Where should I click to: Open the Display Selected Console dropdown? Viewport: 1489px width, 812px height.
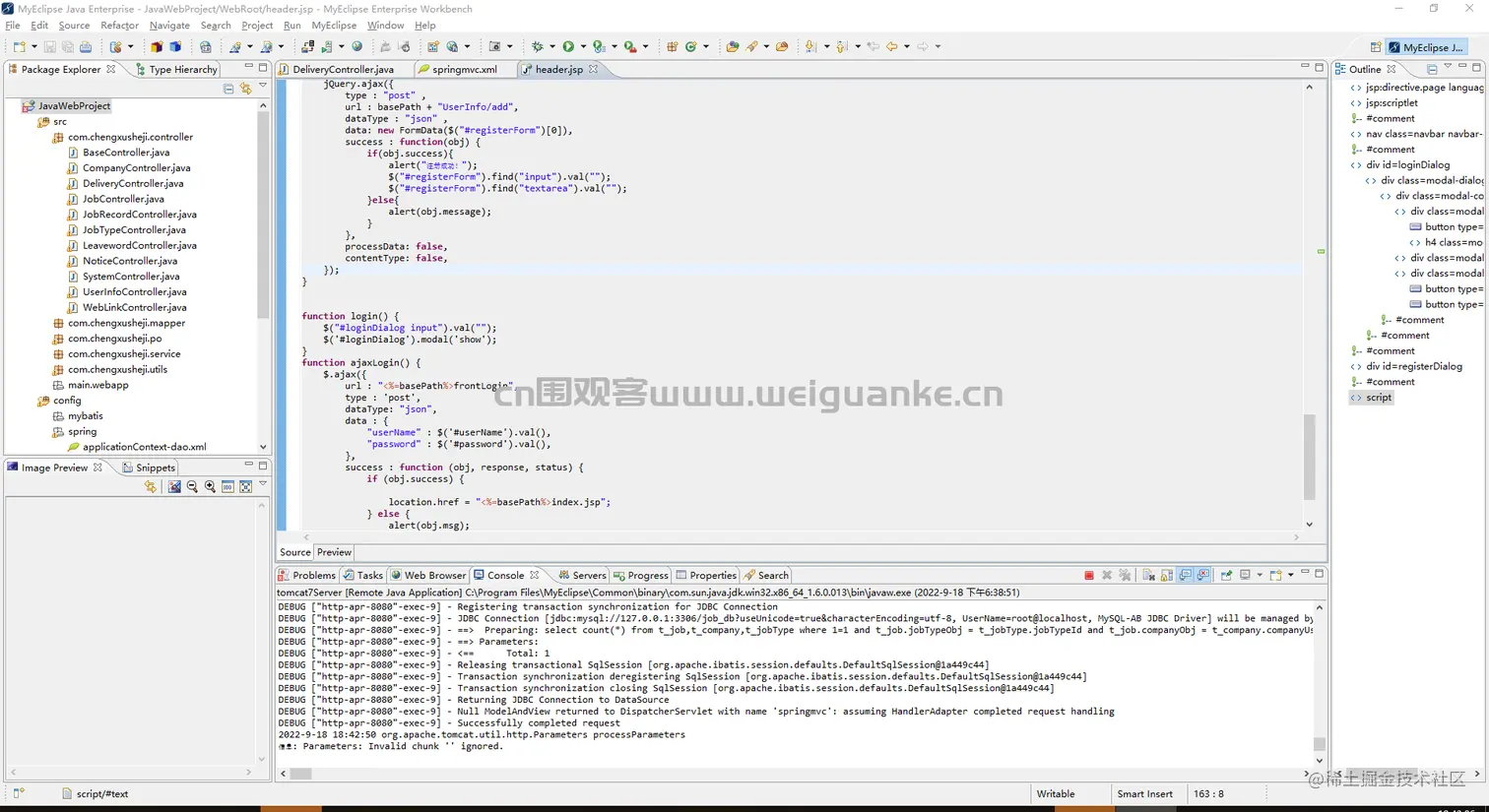(1260, 575)
